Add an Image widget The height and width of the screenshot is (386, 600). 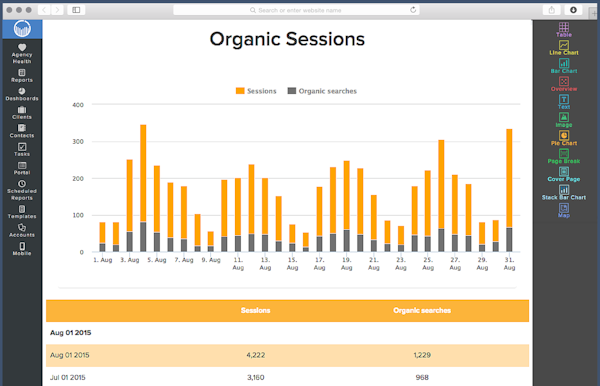click(x=564, y=120)
